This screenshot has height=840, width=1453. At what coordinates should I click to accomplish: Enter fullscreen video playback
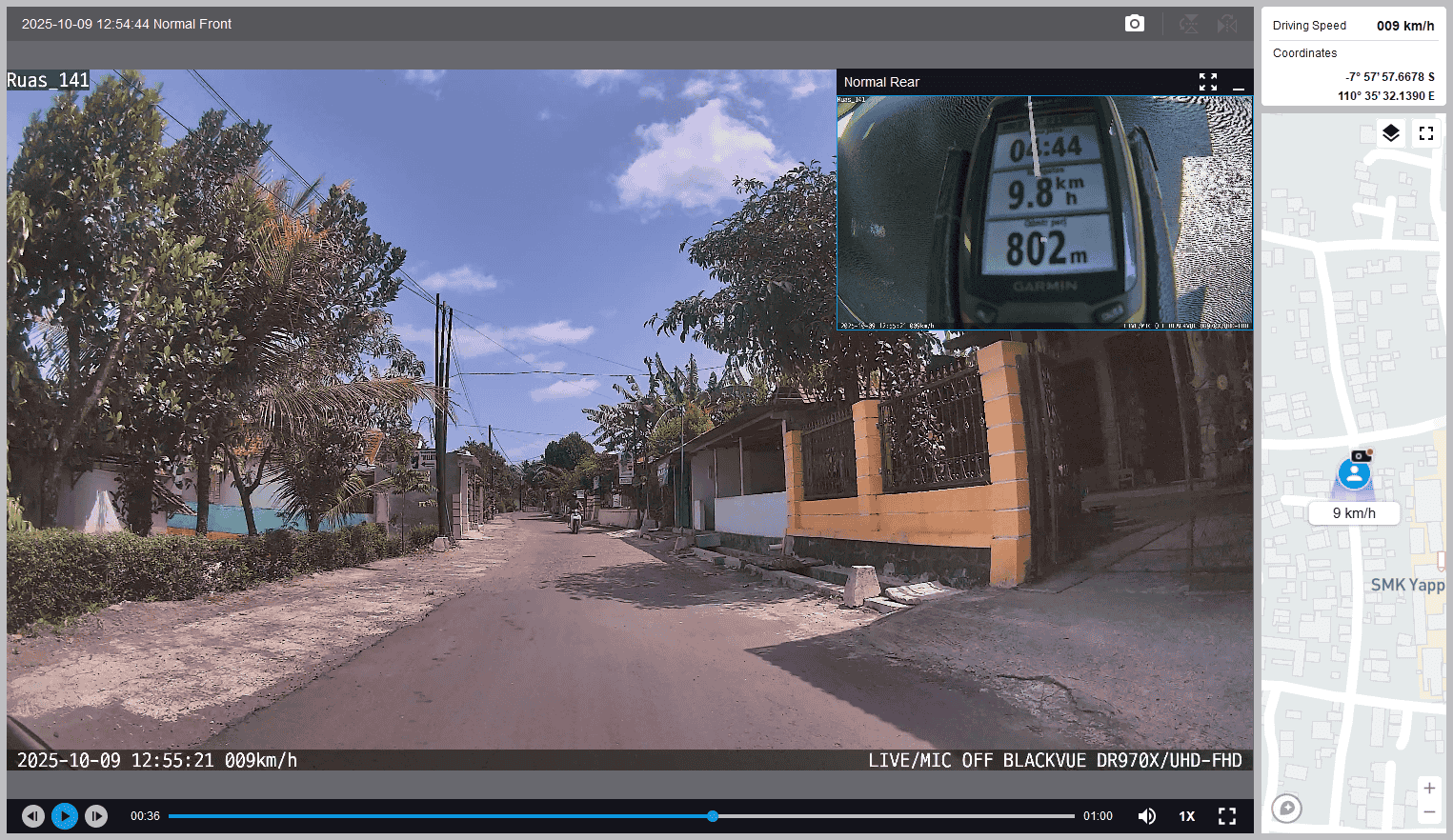1227,816
